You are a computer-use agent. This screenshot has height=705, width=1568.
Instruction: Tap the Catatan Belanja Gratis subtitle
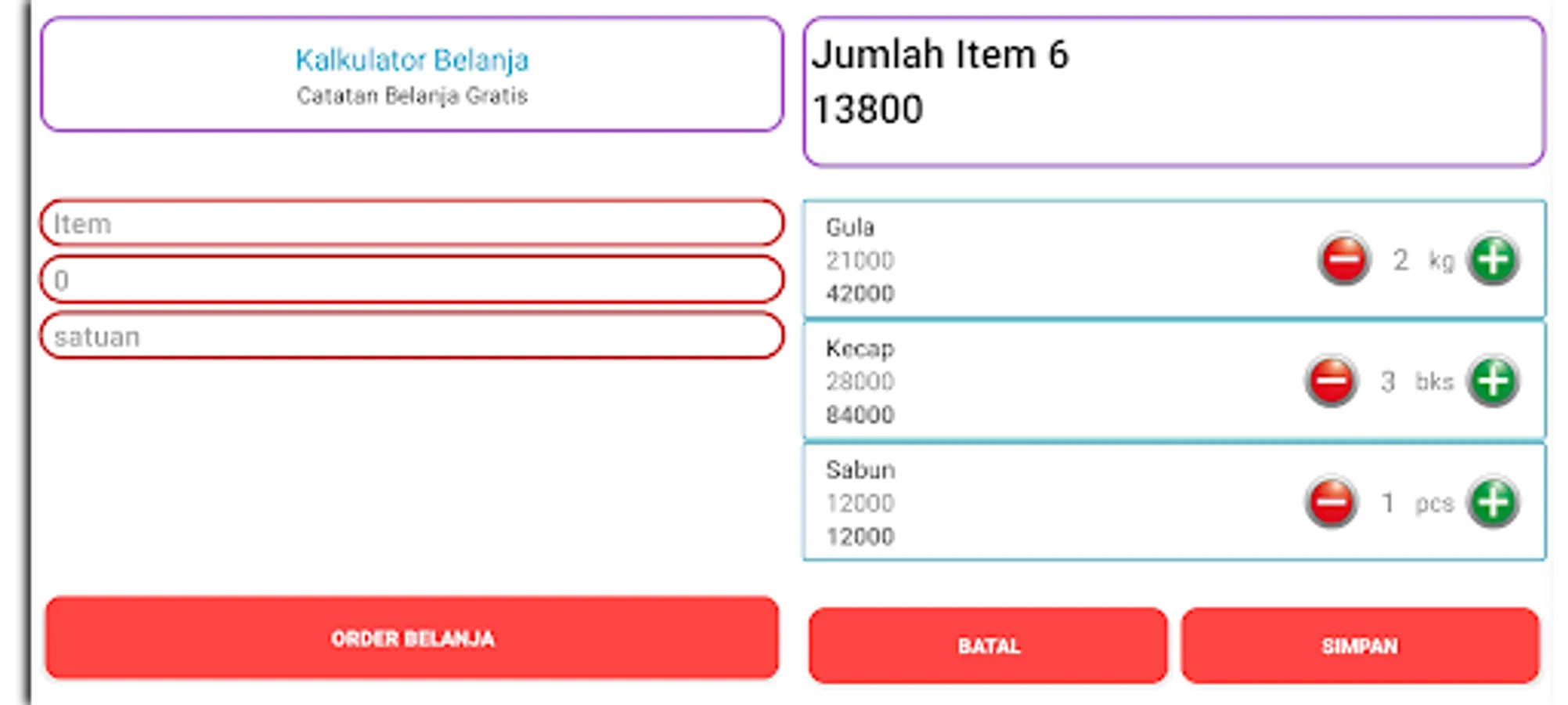pos(412,96)
